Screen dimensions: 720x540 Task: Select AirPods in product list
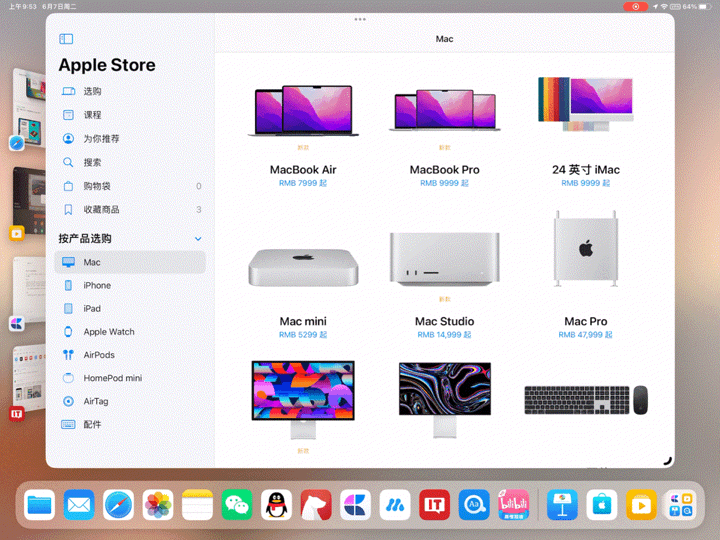pyautogui.click(x=130, y=355)
